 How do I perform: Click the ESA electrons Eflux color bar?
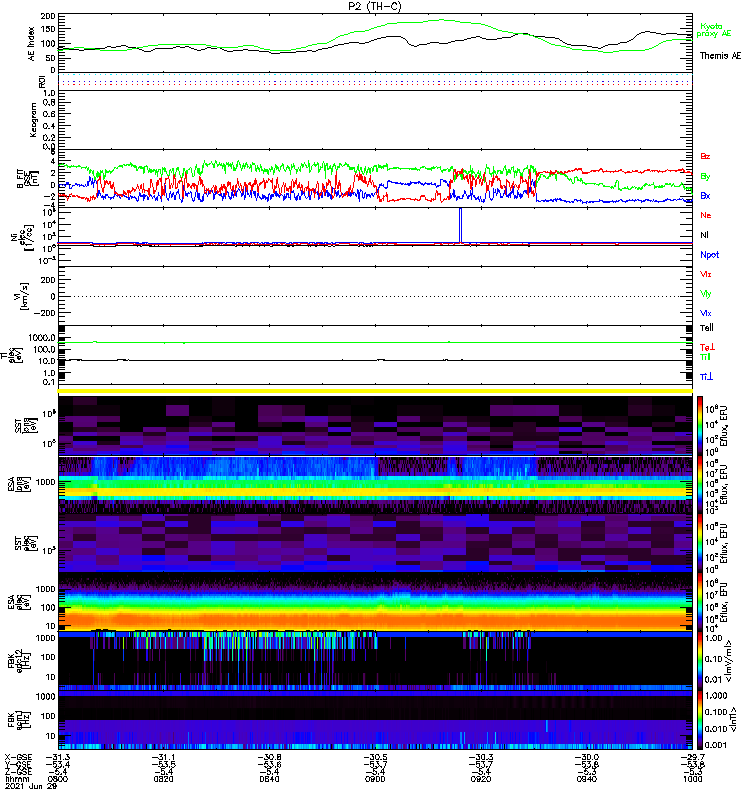700,601
